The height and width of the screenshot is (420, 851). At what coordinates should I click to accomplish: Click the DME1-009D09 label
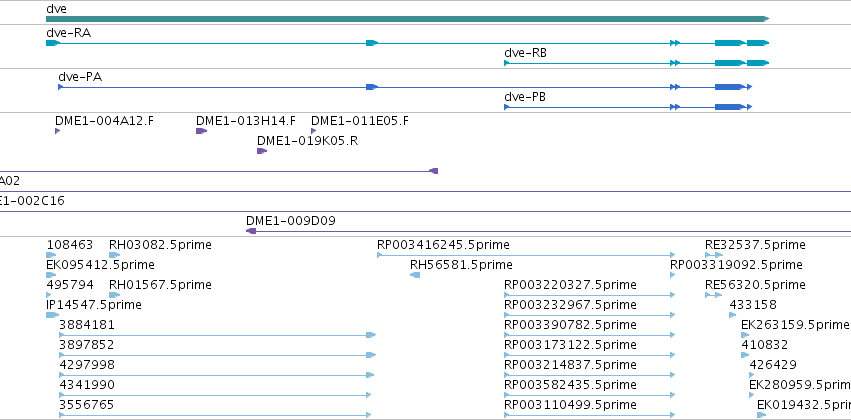point(290,221)
